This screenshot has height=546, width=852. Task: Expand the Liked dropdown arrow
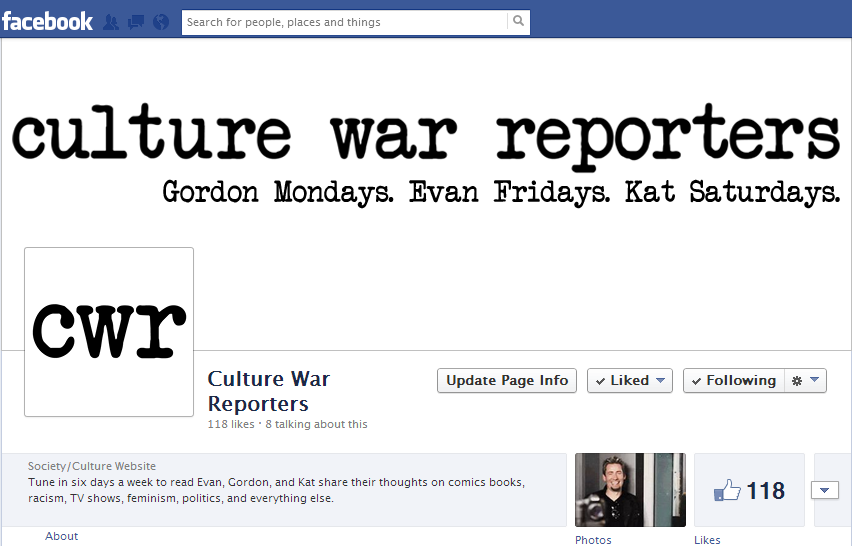(660, 380)
